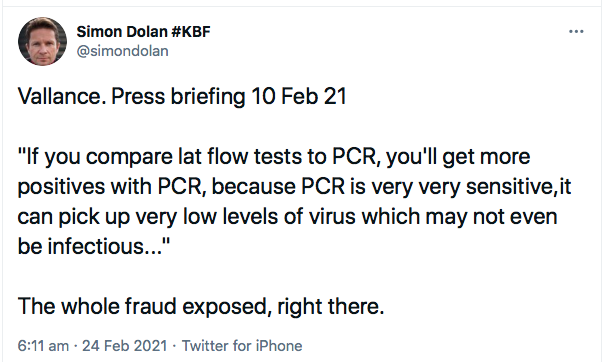Open the Twitter for iPhone source link
This screenshot has width=605, height=362.
tap(242, 346)
